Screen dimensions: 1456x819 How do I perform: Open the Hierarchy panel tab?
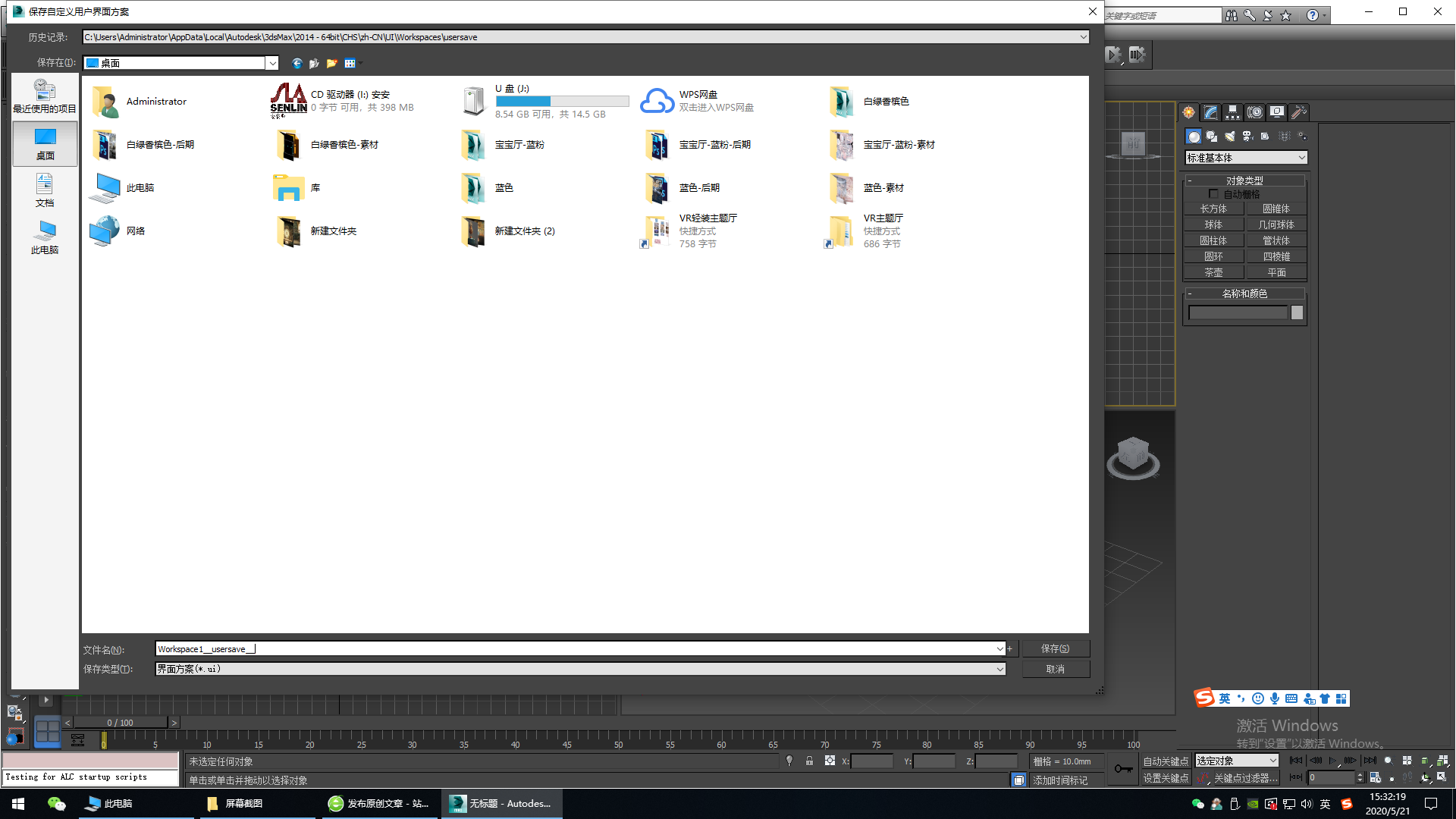click(x=1233, y=112)
